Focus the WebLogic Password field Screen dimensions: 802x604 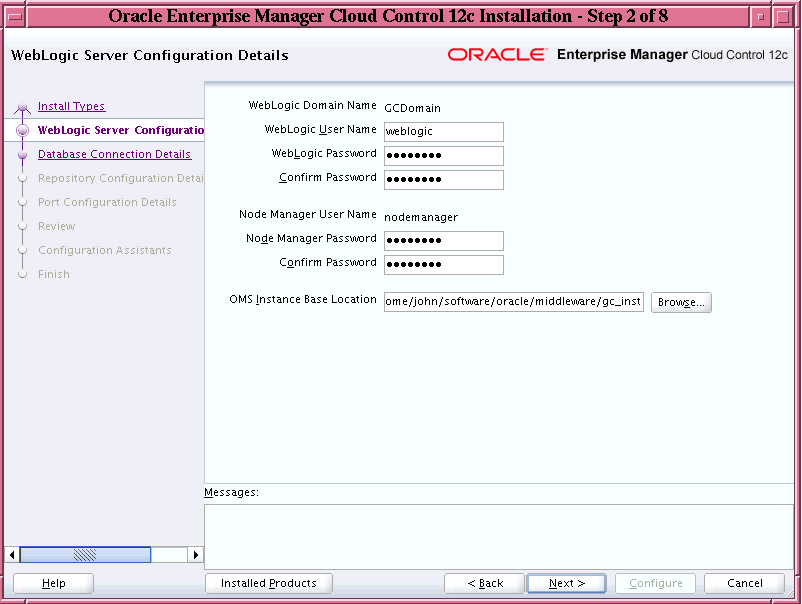[x=443, y=155]
